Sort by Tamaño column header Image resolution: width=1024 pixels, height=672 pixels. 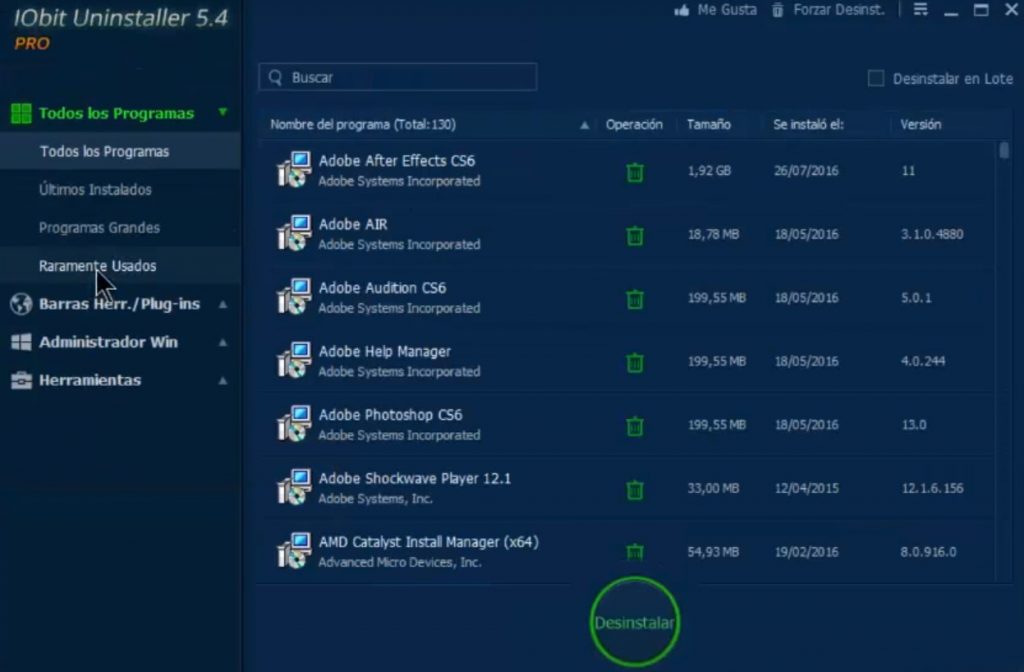(x=709, y=125)
